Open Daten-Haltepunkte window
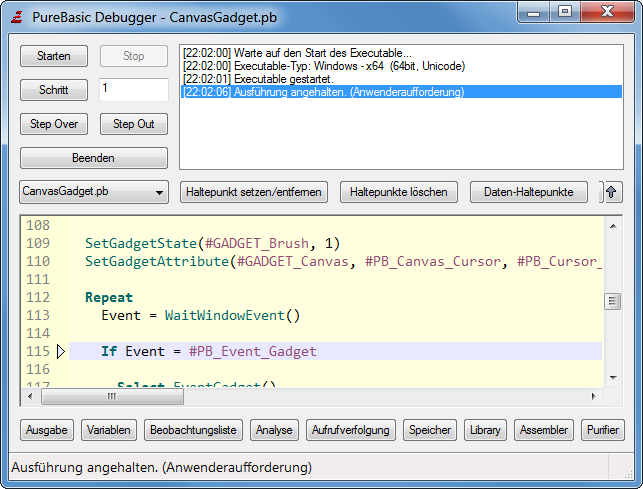 (529, 192)
